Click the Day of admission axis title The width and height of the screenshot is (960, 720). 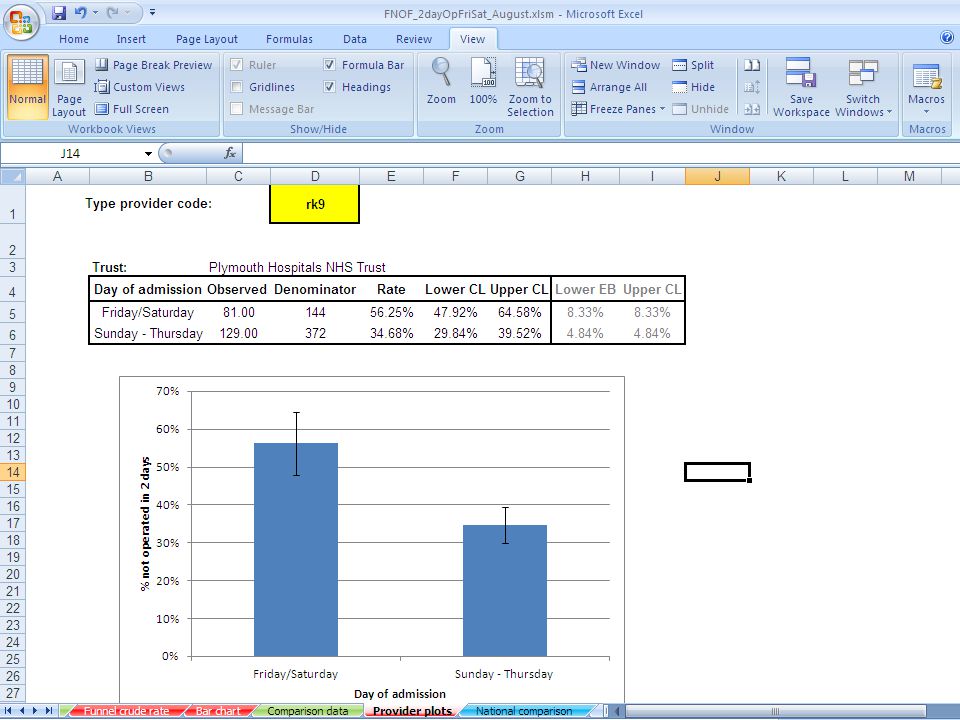pyautogui.click(x=400, y=694)
